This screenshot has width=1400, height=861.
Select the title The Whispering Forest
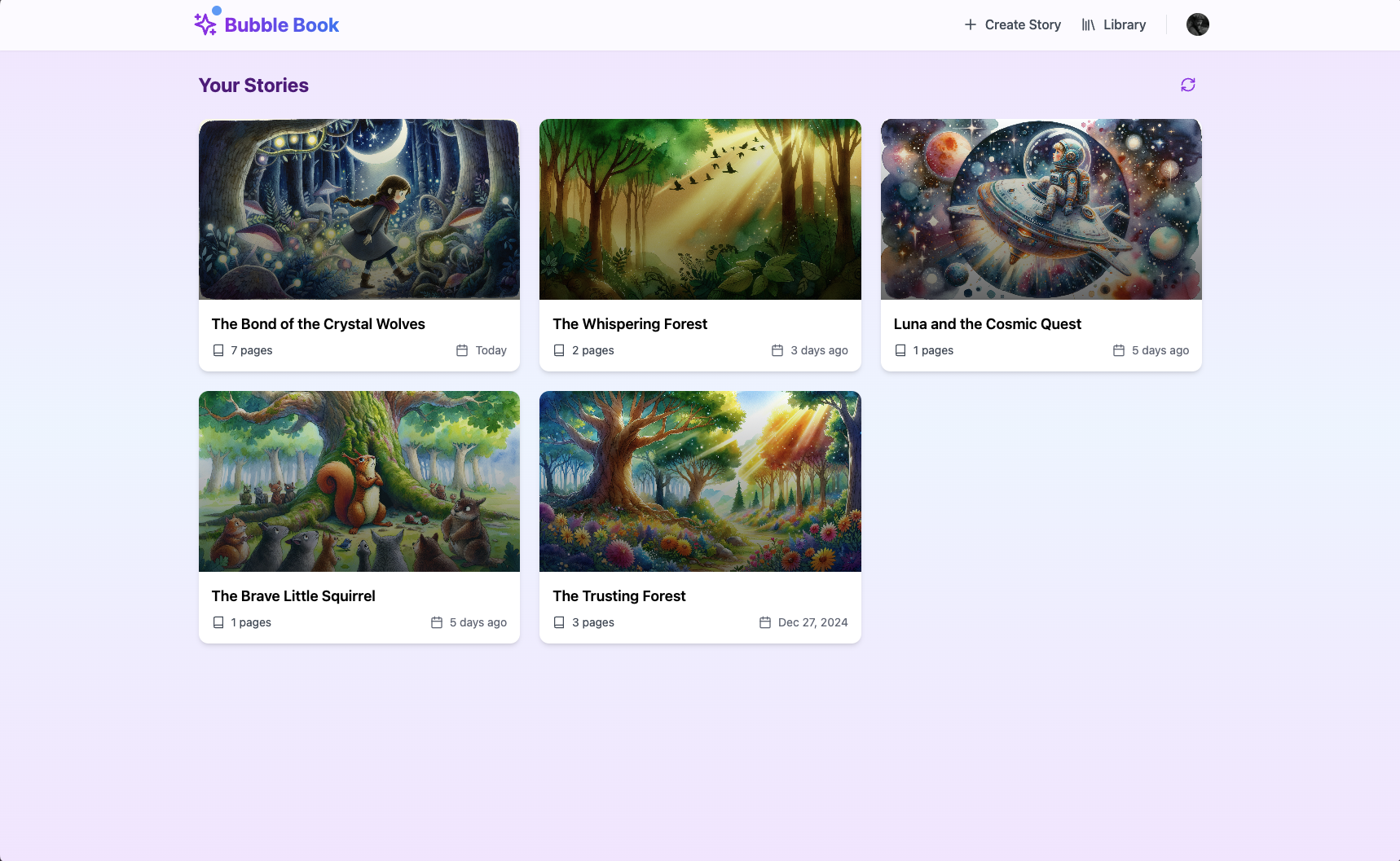click(x=630, y=324)
